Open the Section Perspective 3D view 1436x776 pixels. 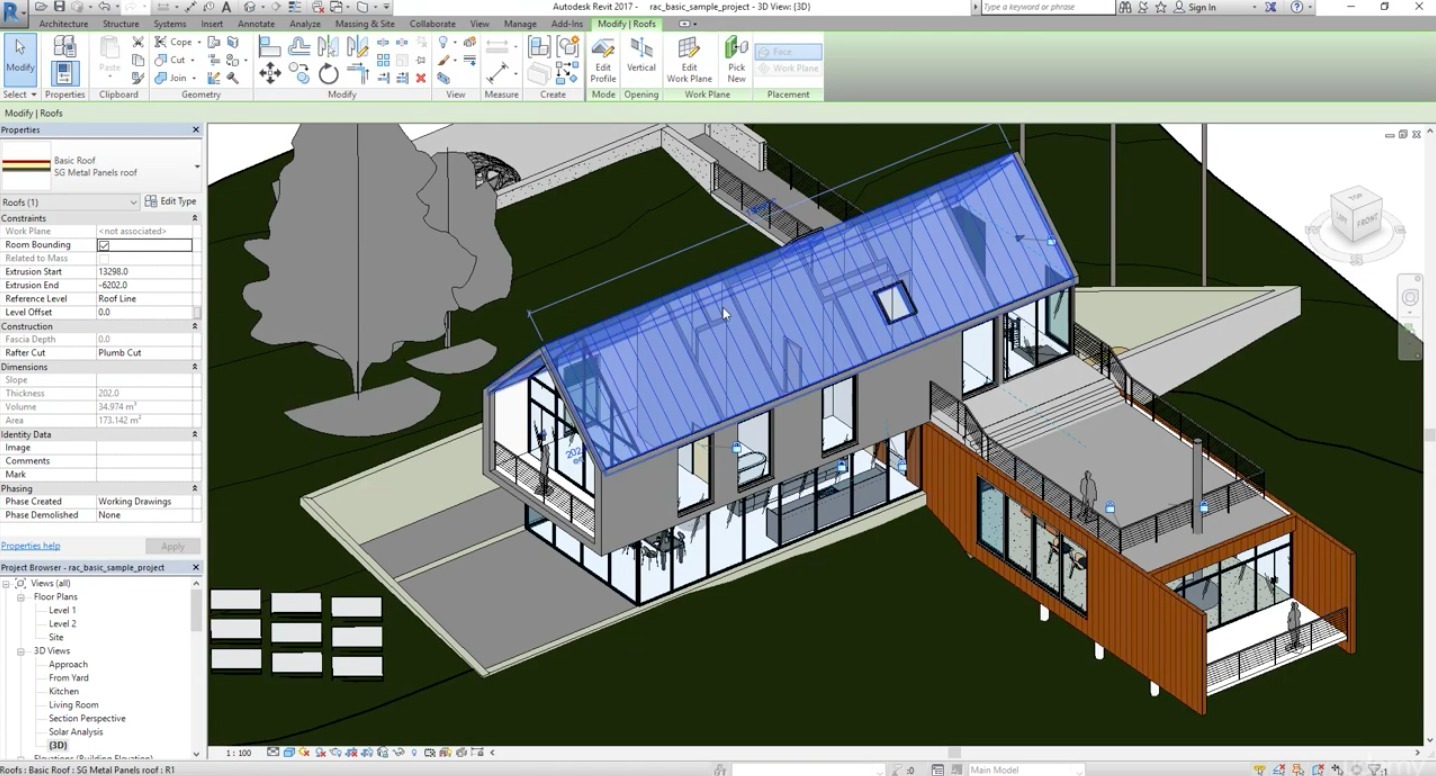pos(87,718)
